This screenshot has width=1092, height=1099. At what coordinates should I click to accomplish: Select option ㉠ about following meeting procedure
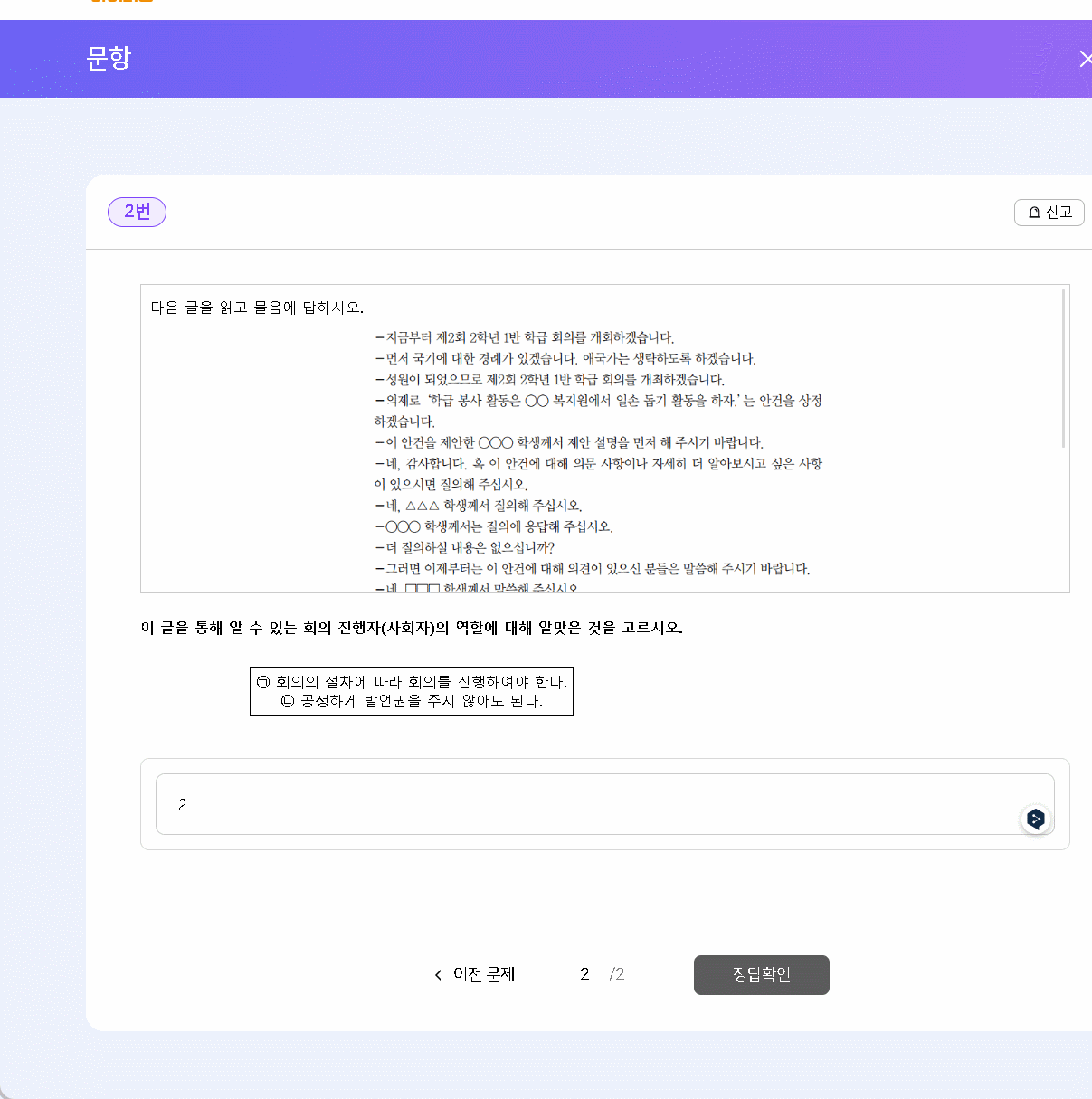click(412, 682)
